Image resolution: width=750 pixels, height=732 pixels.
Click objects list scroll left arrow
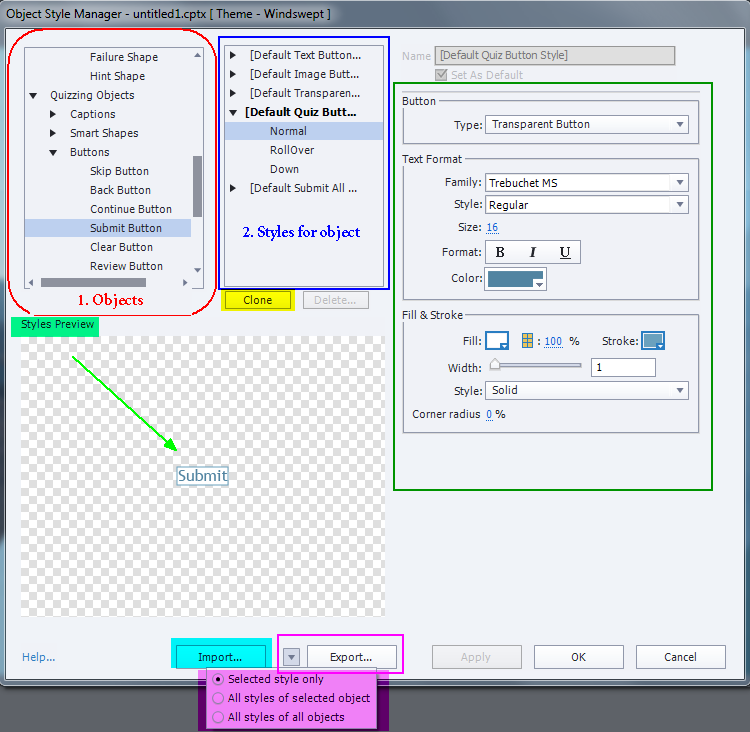(31, 283)
